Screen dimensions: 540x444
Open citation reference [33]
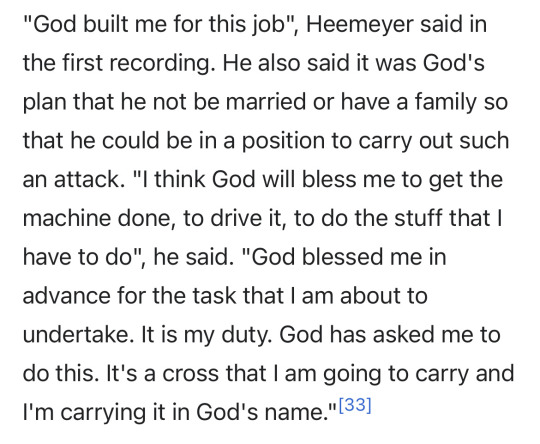[355, 405]
